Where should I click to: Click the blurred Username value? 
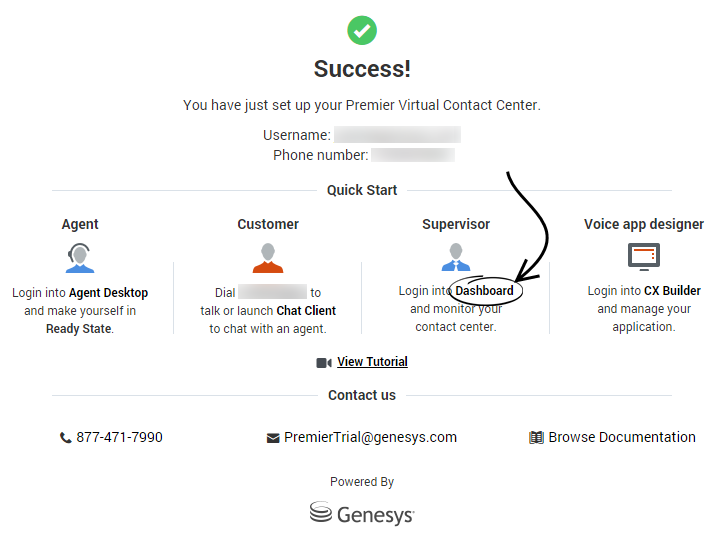[397, 135]
